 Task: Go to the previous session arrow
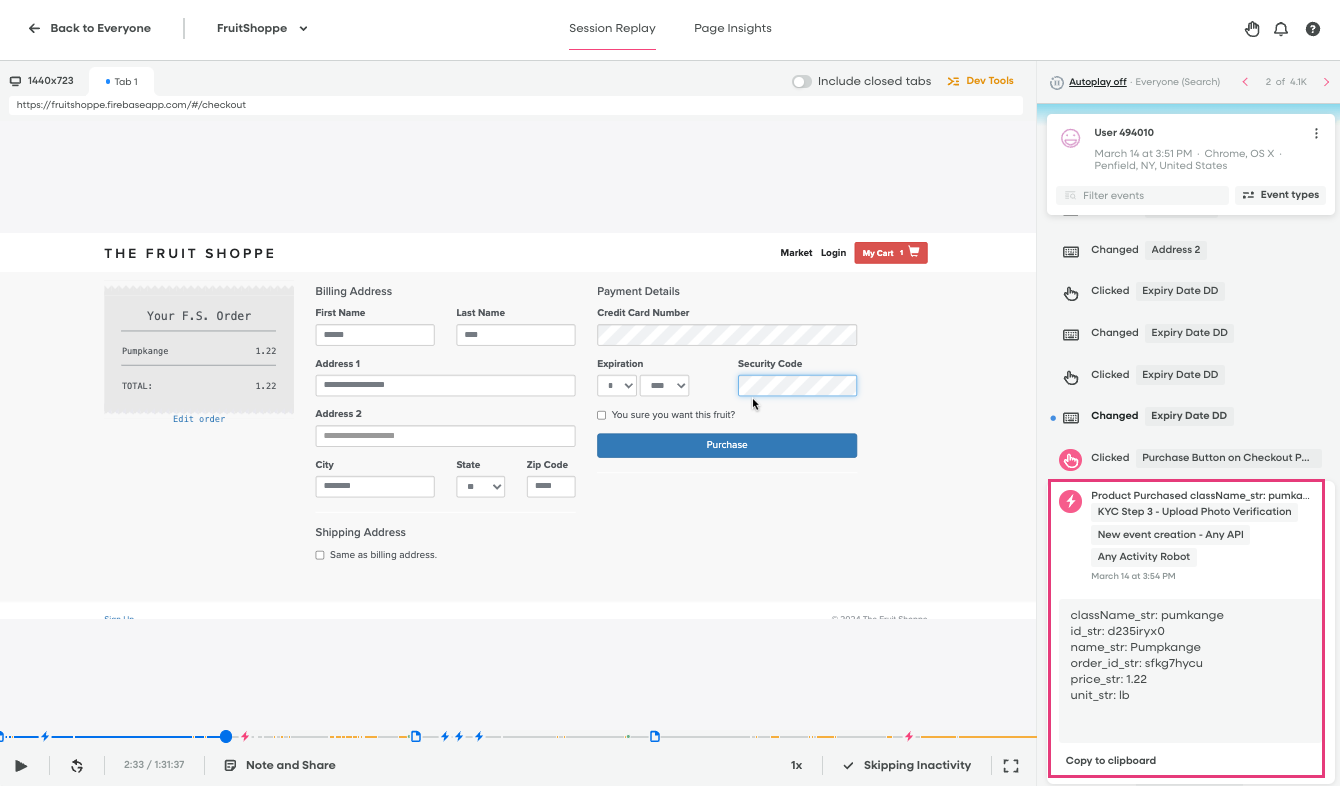coord(1245,82)
